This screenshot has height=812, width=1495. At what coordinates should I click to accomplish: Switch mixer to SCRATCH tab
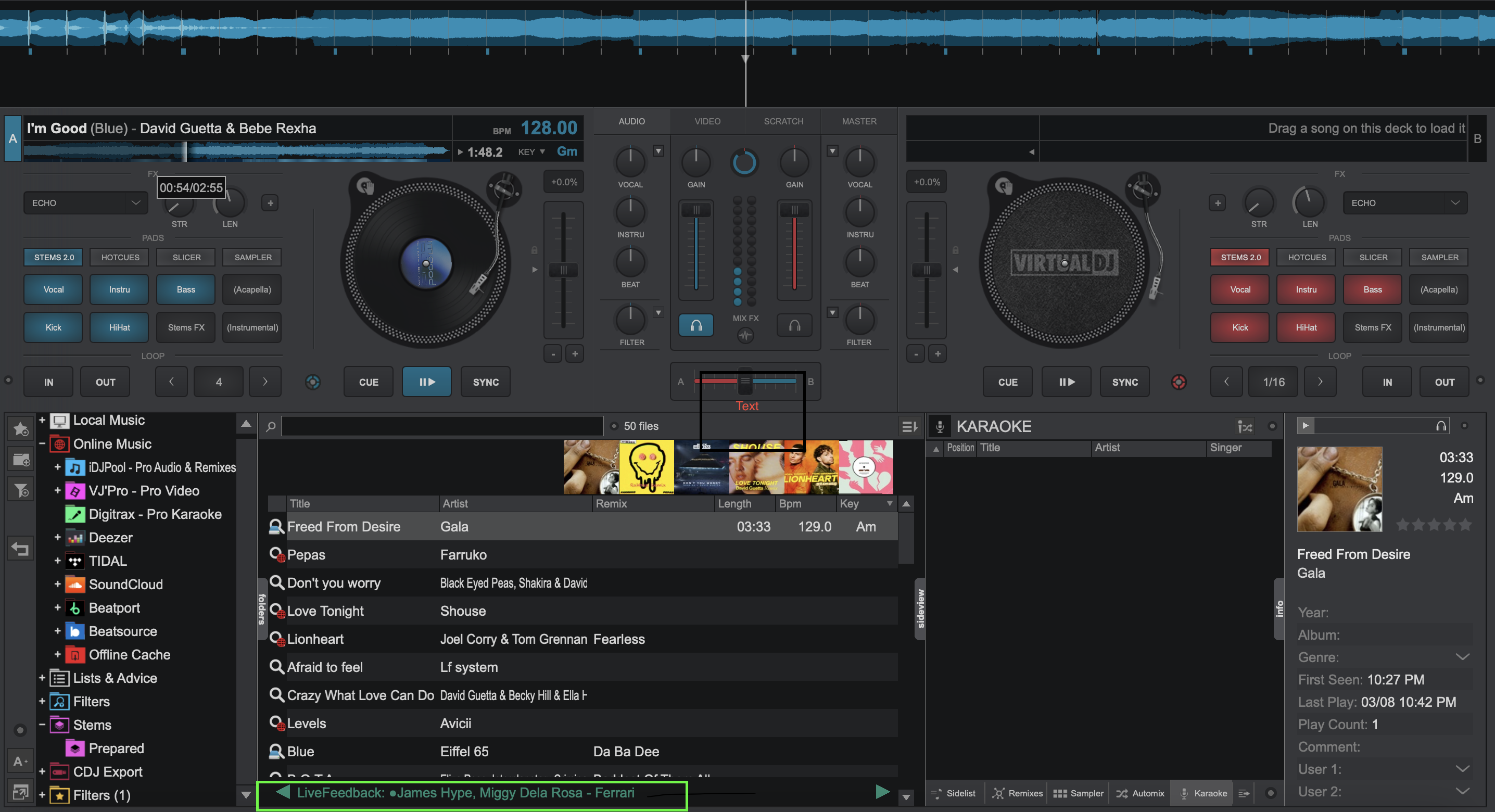[x=783, y=121]
